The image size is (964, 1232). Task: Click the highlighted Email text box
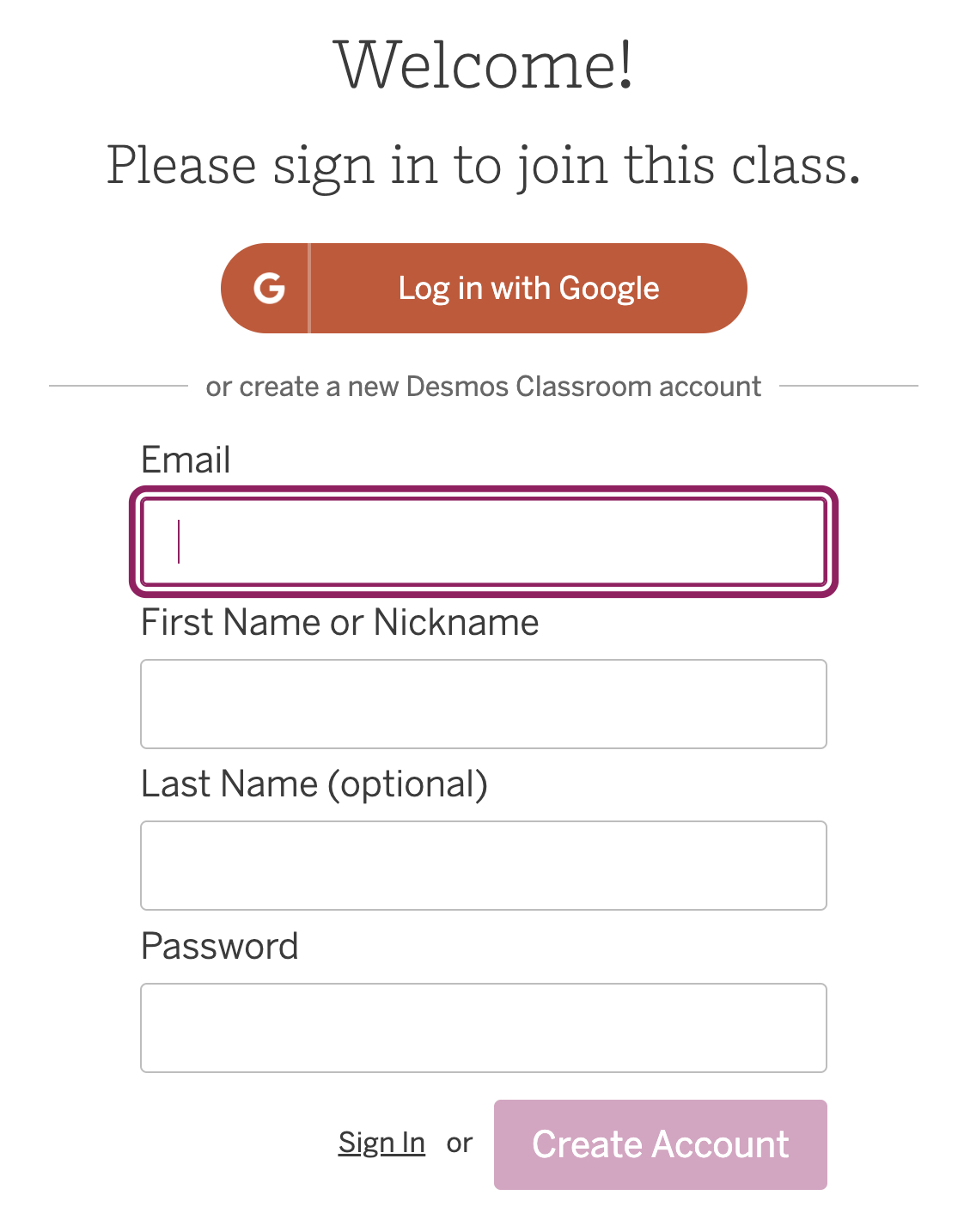pos(484,539)
